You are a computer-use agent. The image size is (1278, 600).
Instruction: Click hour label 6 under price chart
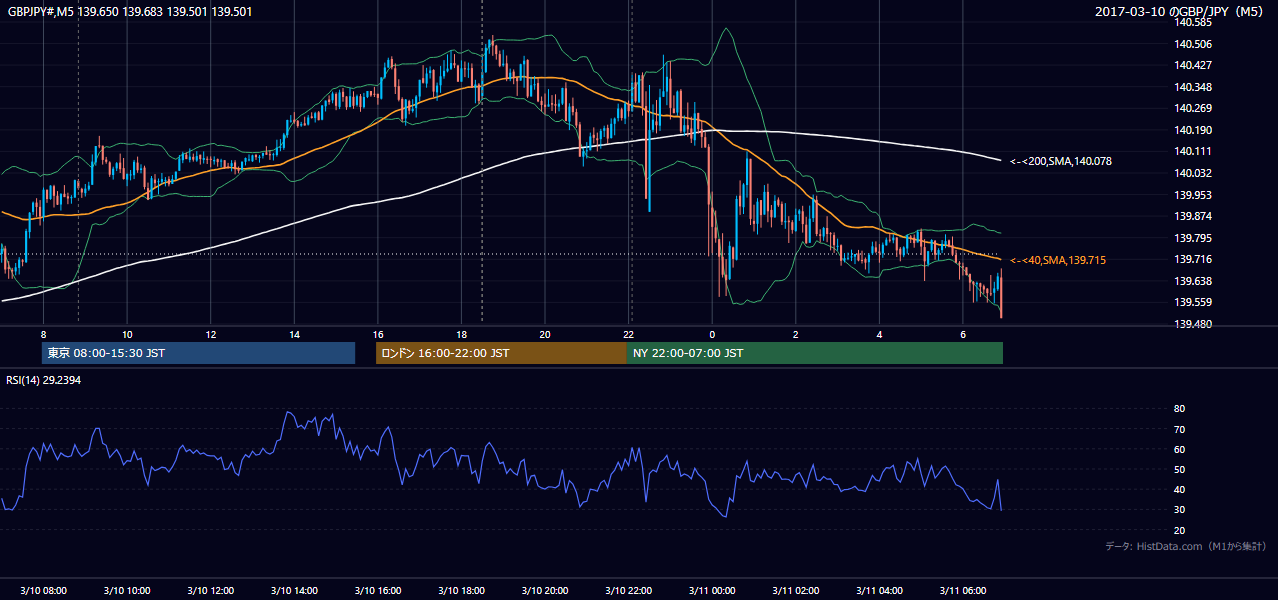pos(962,334)
